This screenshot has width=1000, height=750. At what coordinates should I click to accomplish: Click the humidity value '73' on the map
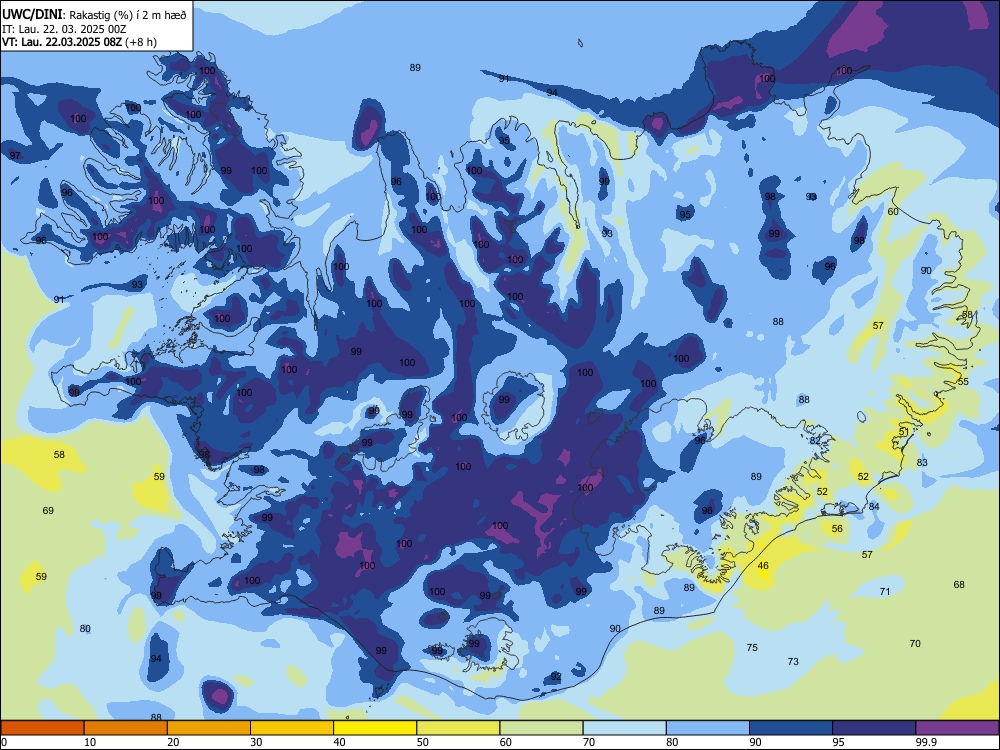pos(793,661)
